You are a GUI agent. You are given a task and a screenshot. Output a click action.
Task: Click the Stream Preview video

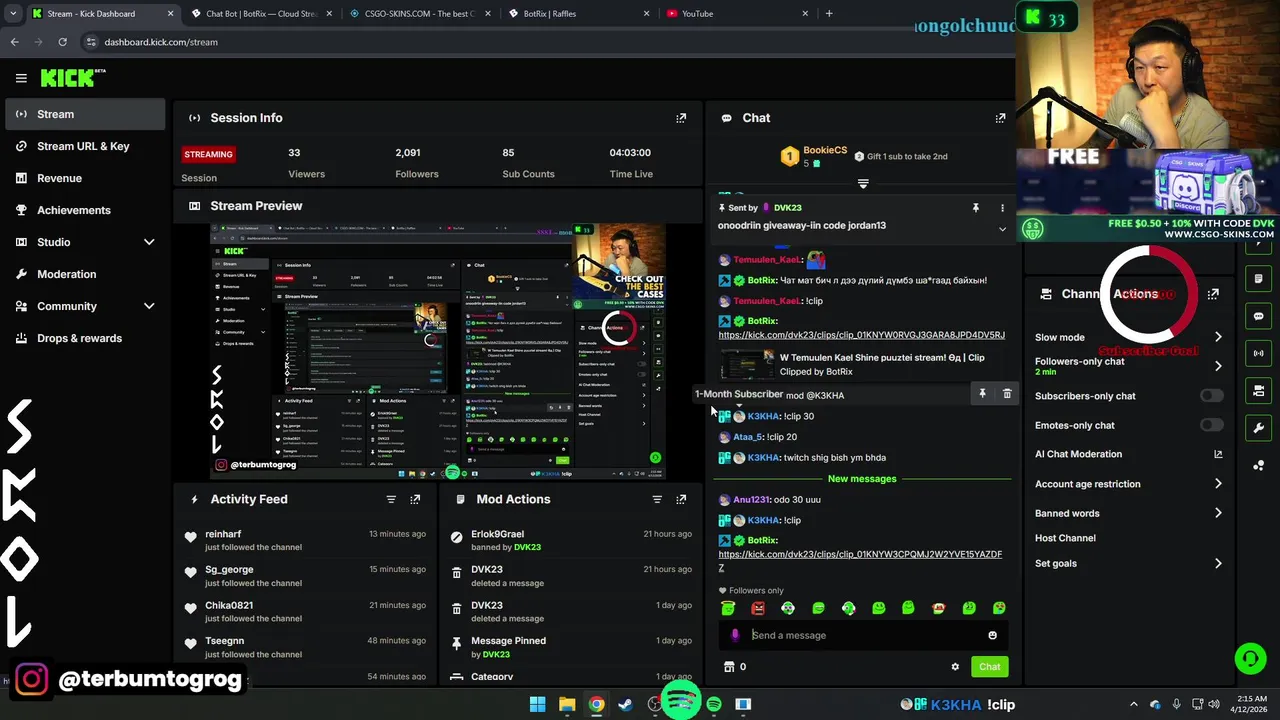coord(438,350)
